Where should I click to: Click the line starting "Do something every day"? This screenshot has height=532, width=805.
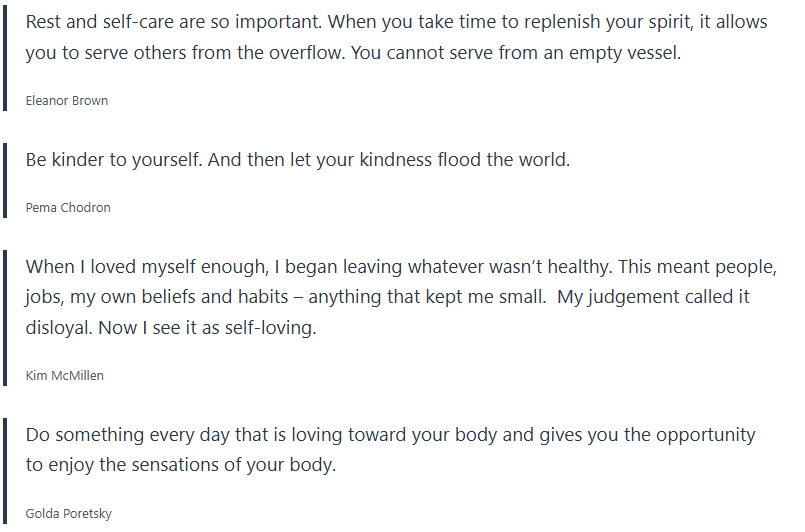coord(390,435)
